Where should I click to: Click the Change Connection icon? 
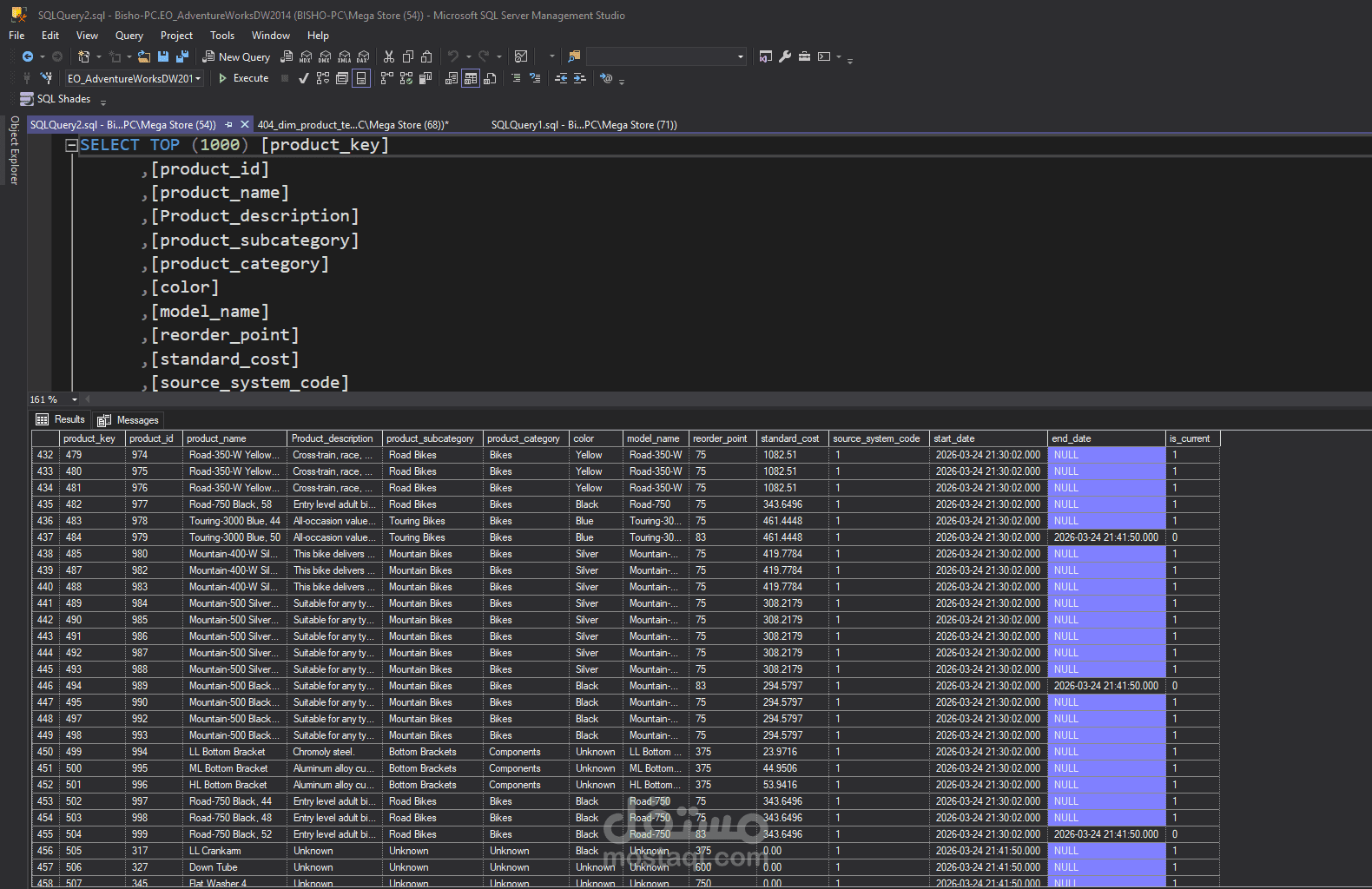click(x=46, y=78)
